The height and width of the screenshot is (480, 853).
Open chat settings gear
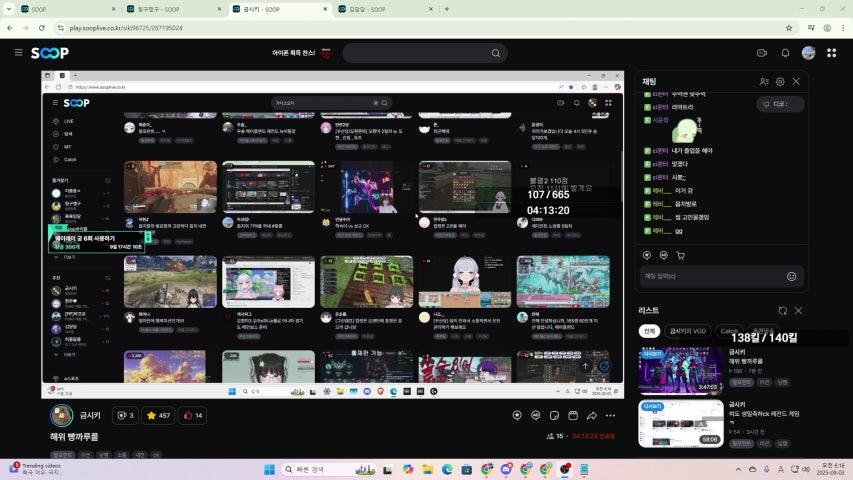coord(780,82)
